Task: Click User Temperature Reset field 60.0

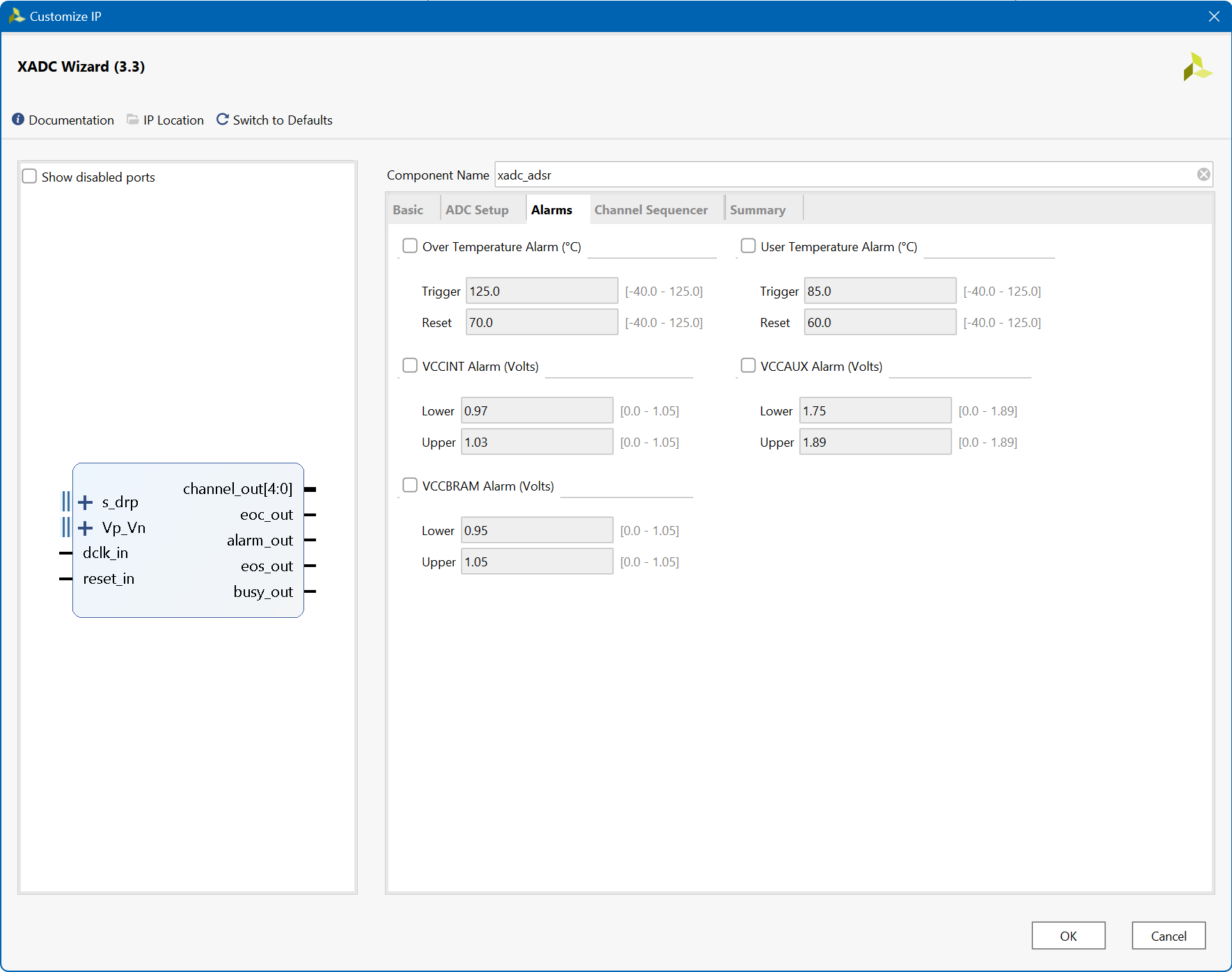Action: [880, 322]
